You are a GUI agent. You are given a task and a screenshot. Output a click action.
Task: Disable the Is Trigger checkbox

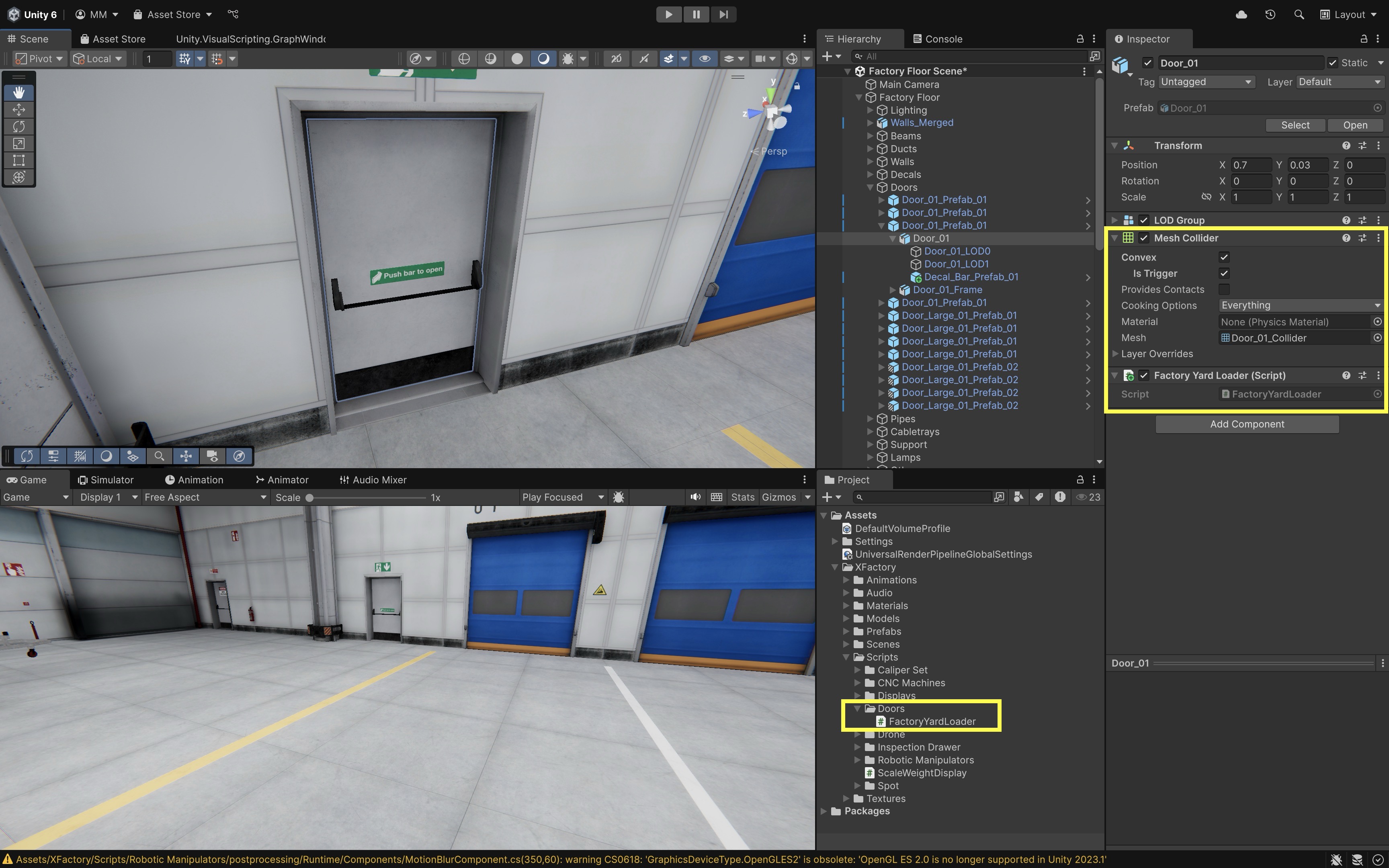[1224, 273]
